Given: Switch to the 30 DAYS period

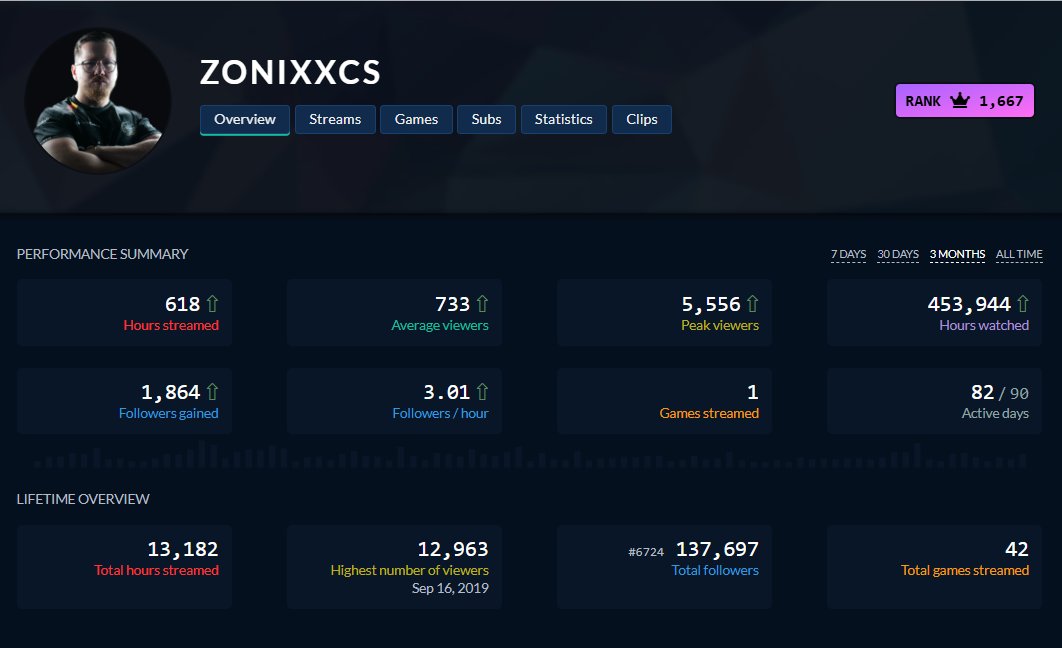Looking at the screenshot, I should pyautogui.click(x=897, y=254).
